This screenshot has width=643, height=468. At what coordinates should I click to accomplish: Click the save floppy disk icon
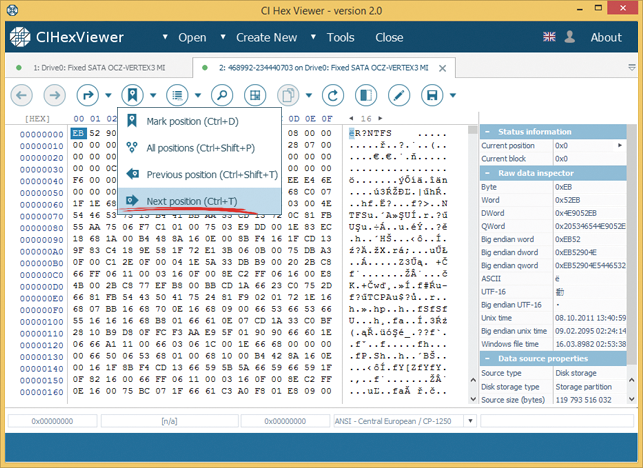click(x=432, y=95)
